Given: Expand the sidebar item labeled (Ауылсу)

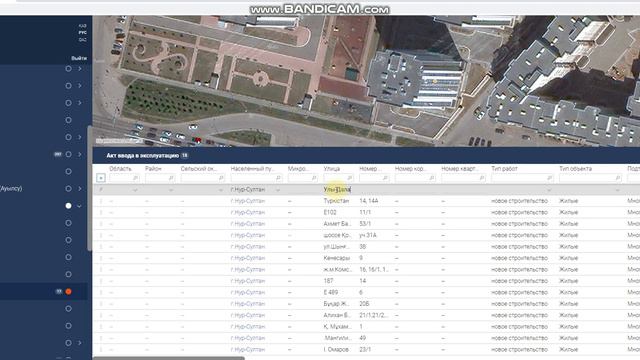Looking at the screenshot, I should [x=80, y=189].
